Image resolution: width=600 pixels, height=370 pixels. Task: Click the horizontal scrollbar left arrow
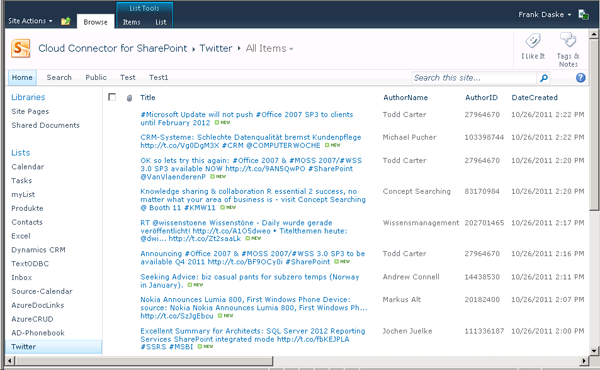pos(10,360)
